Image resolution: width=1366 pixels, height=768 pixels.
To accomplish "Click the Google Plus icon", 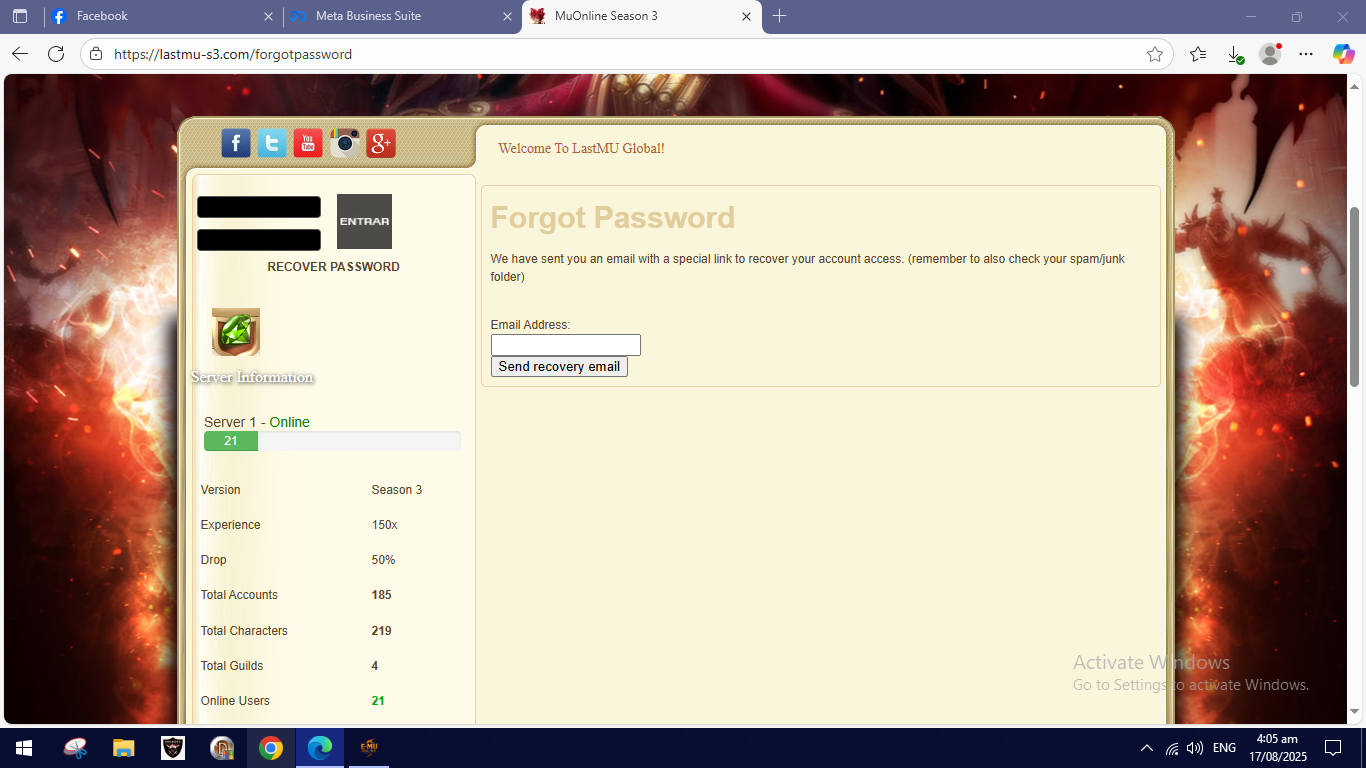I will 381,143.
